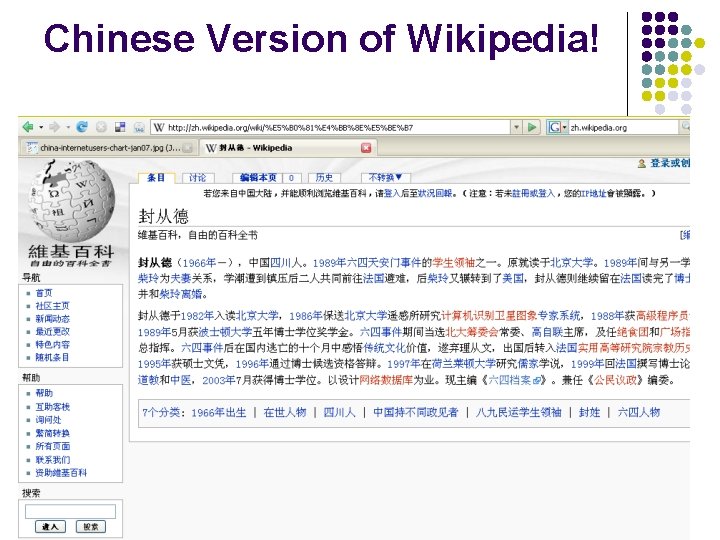Open 繁简转换 sidebar link
Image resolution: width=720 pixels, height=540 pixels.
click(52, 433)
